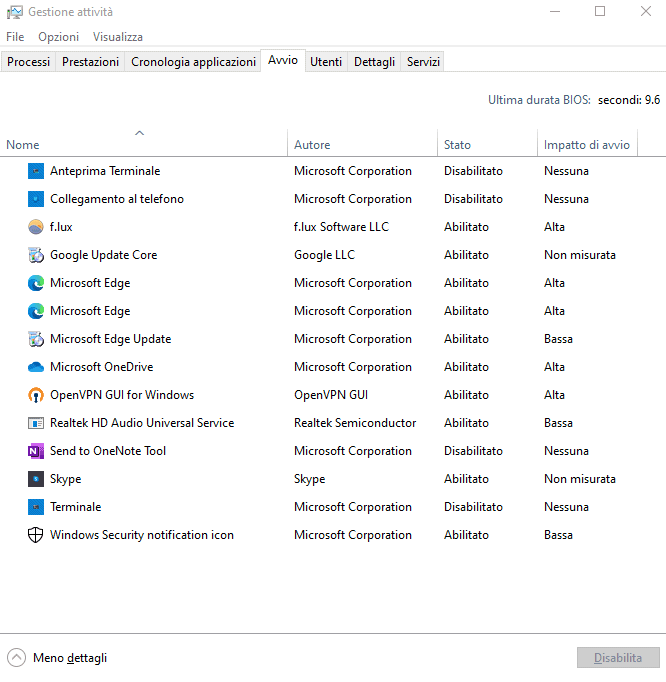Click the Terminale app icon
Image resolution: width=666 pixels, height=682 pixels.
coord(36,507)
